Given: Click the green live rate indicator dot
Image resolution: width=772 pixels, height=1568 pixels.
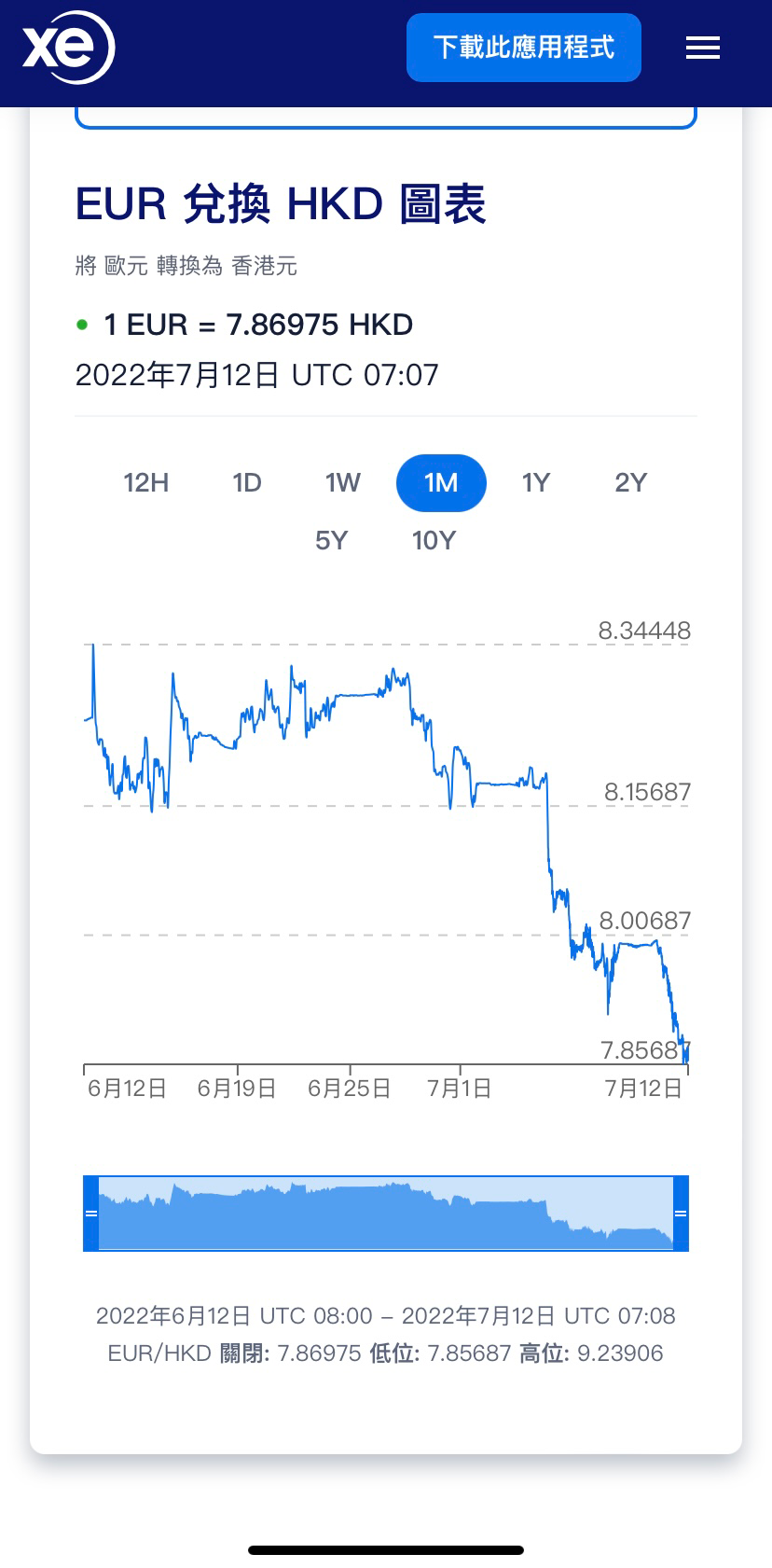Looking at the screenshot, I should 82,325.
